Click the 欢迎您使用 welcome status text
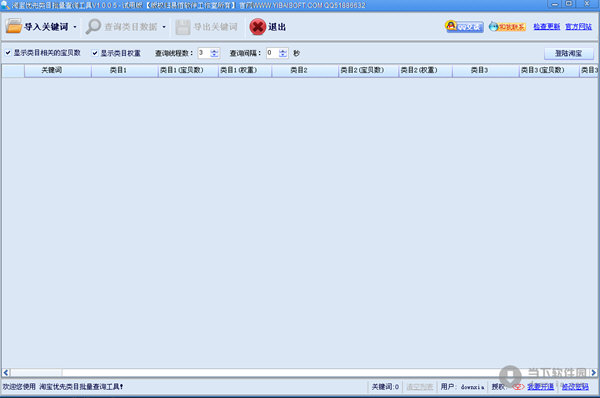 pos(63,387)
